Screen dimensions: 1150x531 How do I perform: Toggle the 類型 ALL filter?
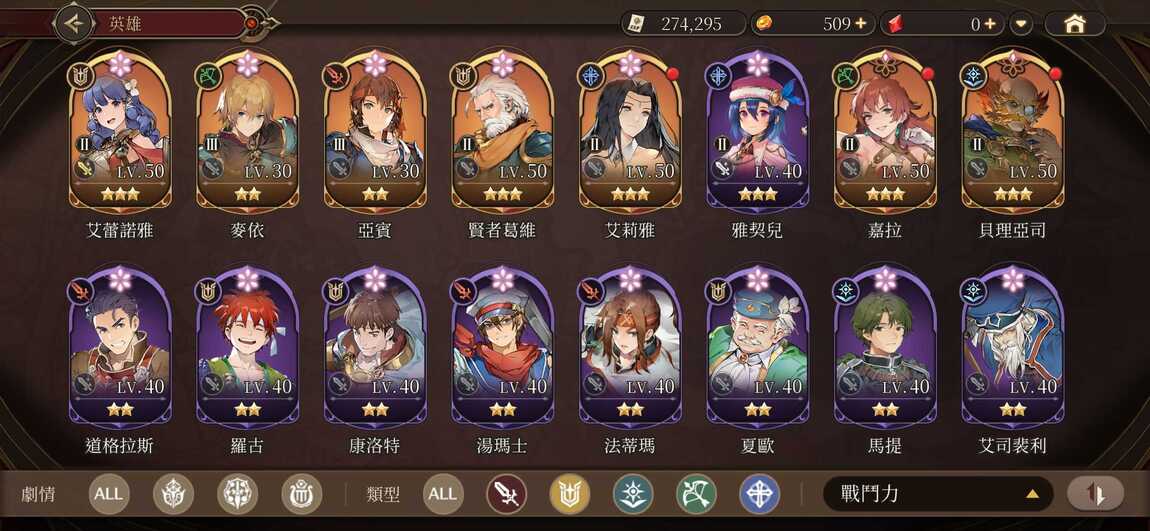[443, 494]
